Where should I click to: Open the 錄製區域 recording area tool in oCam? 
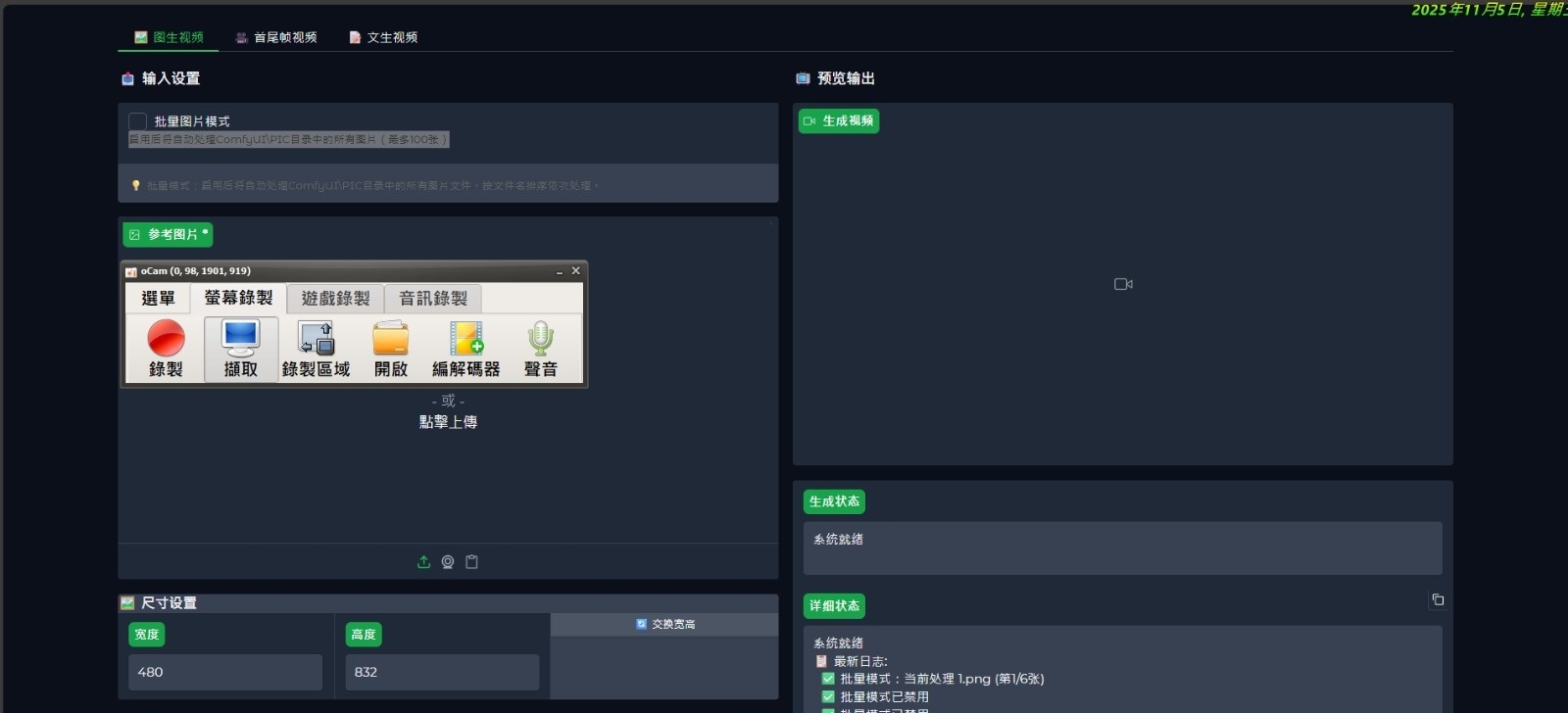(x=316, y=349)
